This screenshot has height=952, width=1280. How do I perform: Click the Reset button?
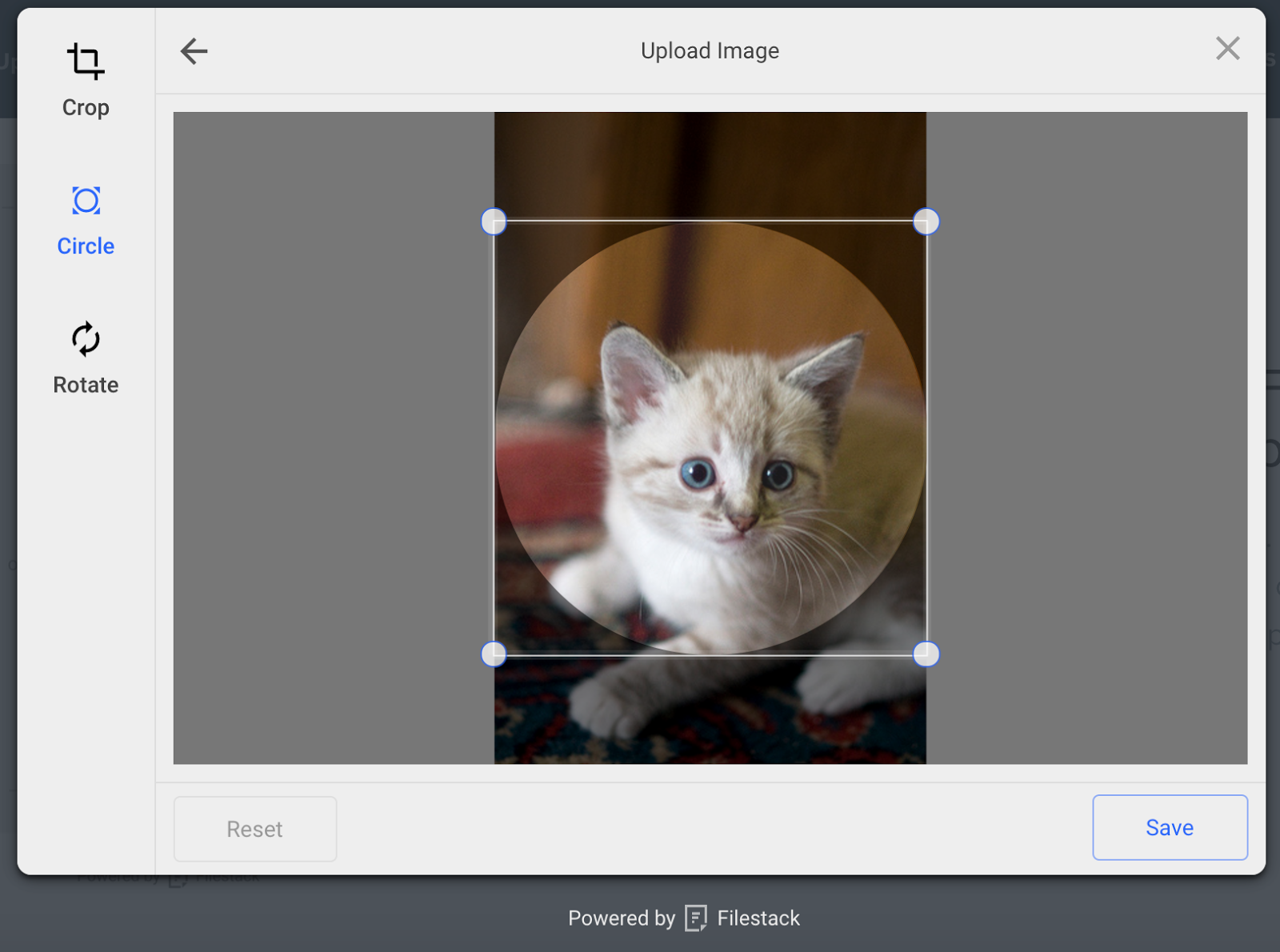point(254,829)
